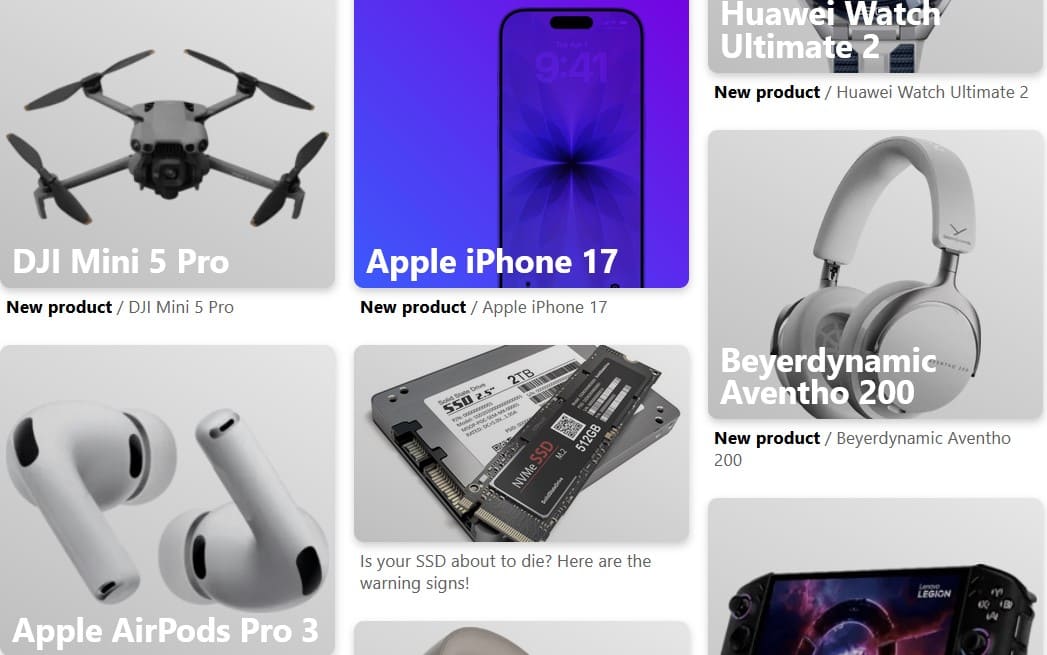Open the DJI Mini 5 Pro drone card
Viewport: 1047px width, 655px height.
coord(167,144)
